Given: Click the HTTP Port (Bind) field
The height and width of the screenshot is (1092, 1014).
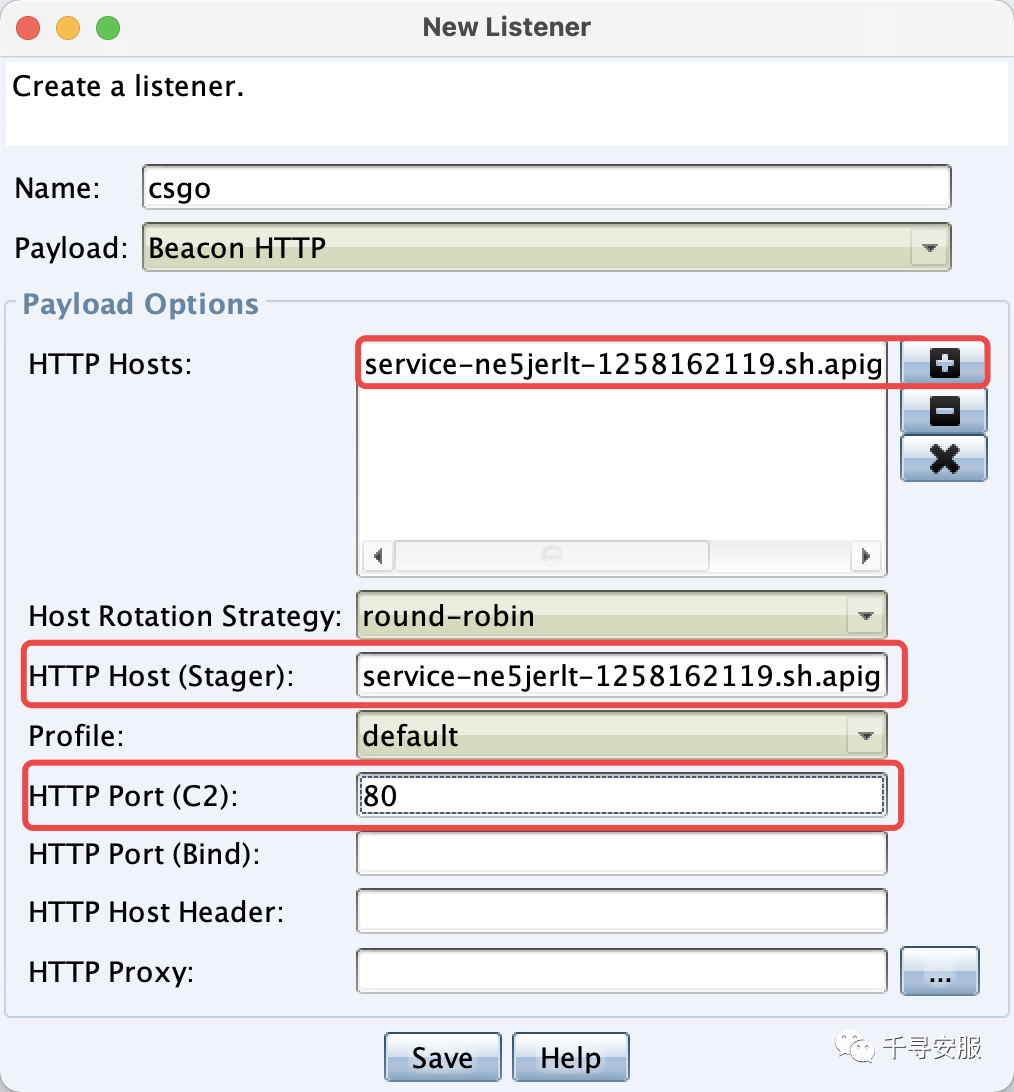Looking at the screenshot, I should 621,854.
